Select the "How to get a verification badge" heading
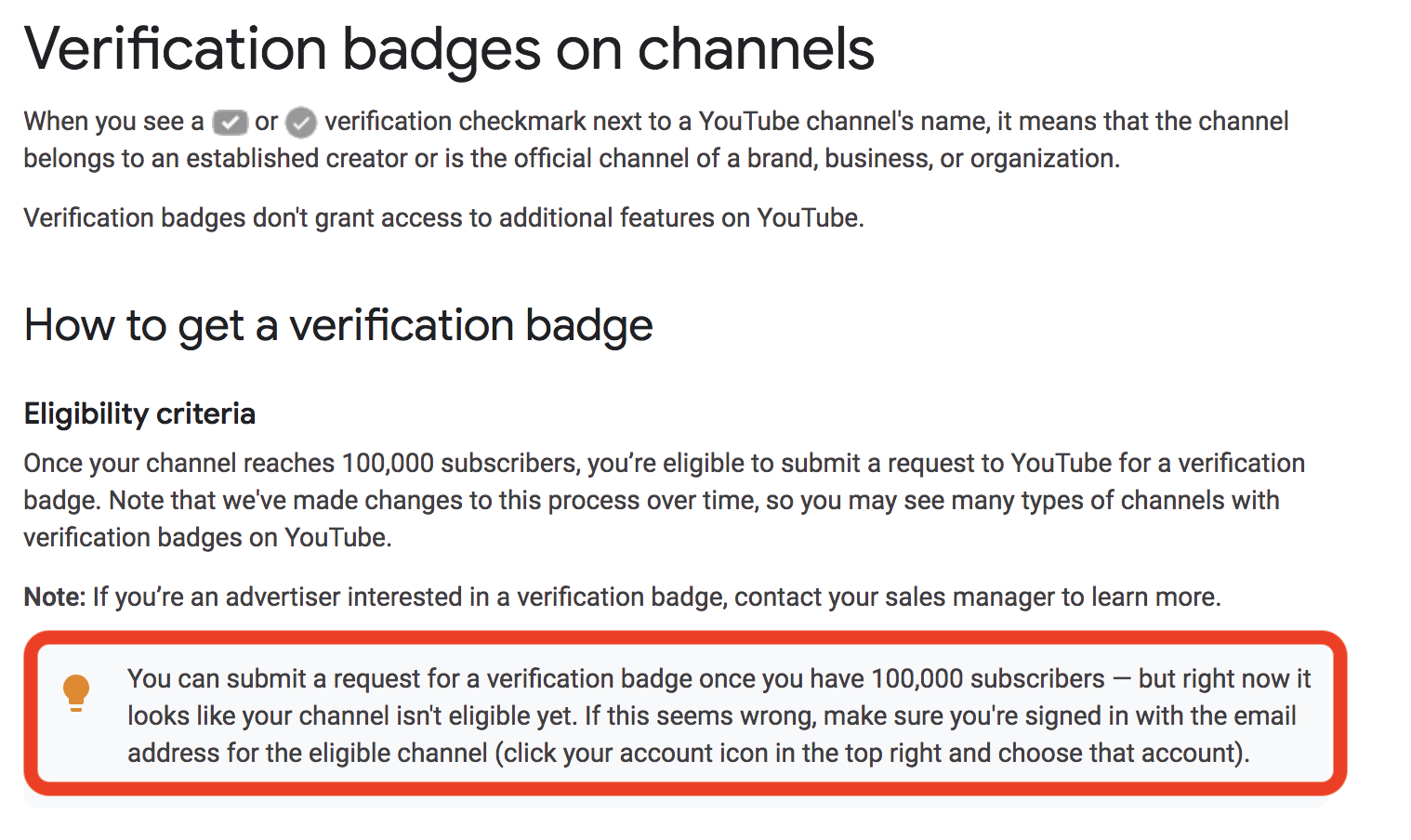The image size is (1411, 840). click(338, 326)
